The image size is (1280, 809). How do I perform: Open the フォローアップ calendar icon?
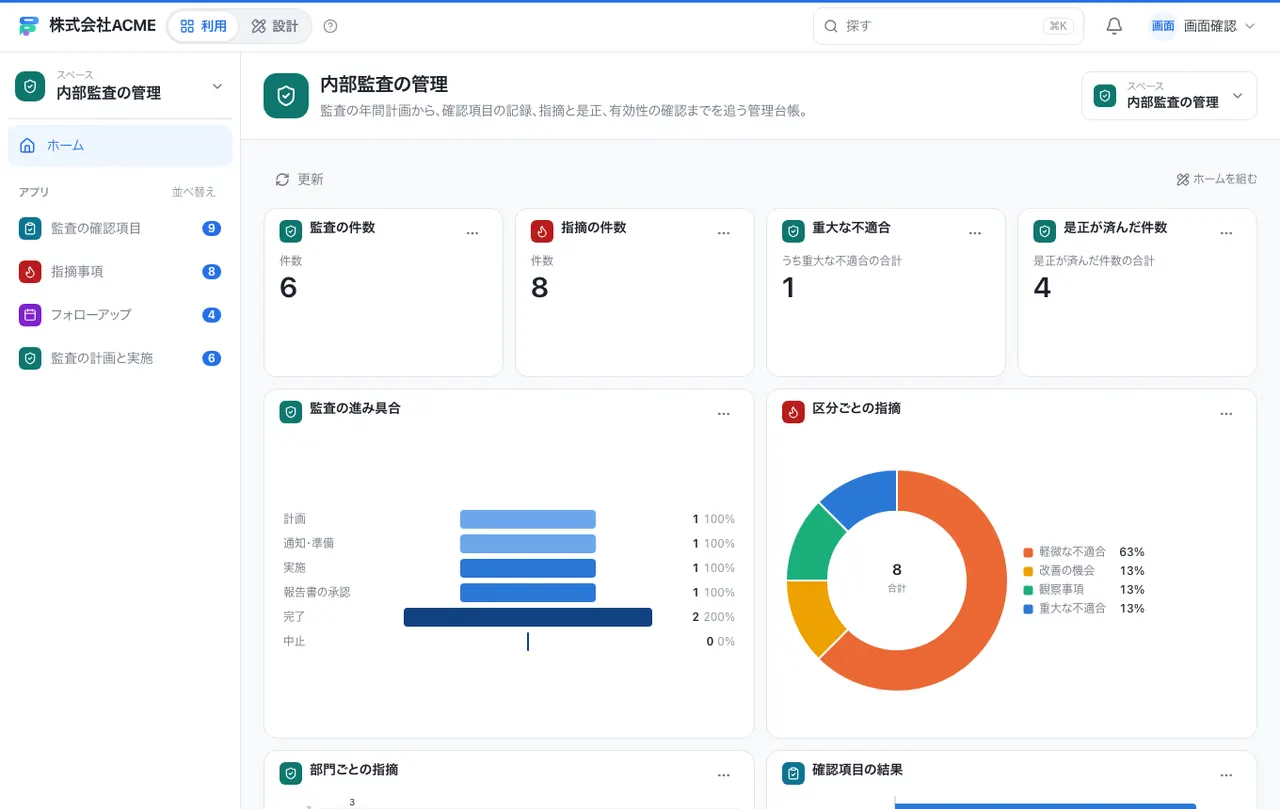pyautogui.click(x=30, y=314)
